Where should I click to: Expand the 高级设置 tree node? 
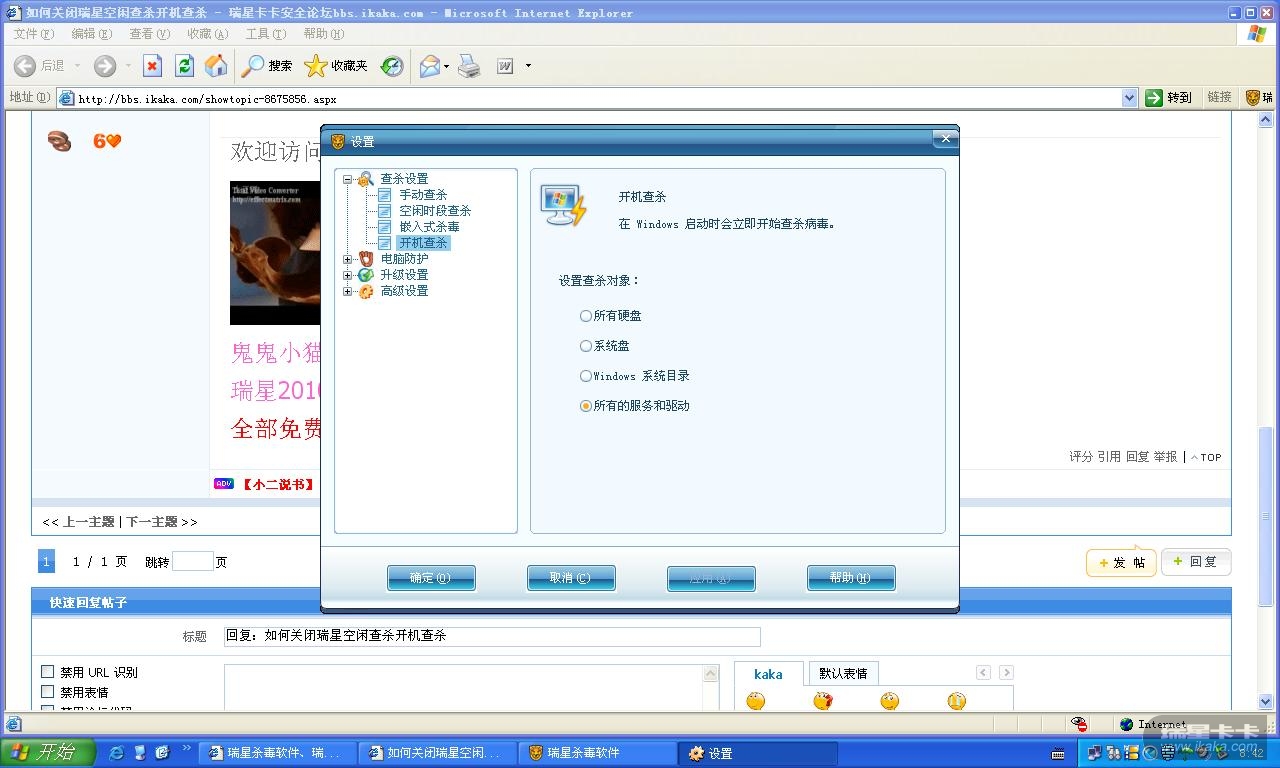click(x=347, y=291)
